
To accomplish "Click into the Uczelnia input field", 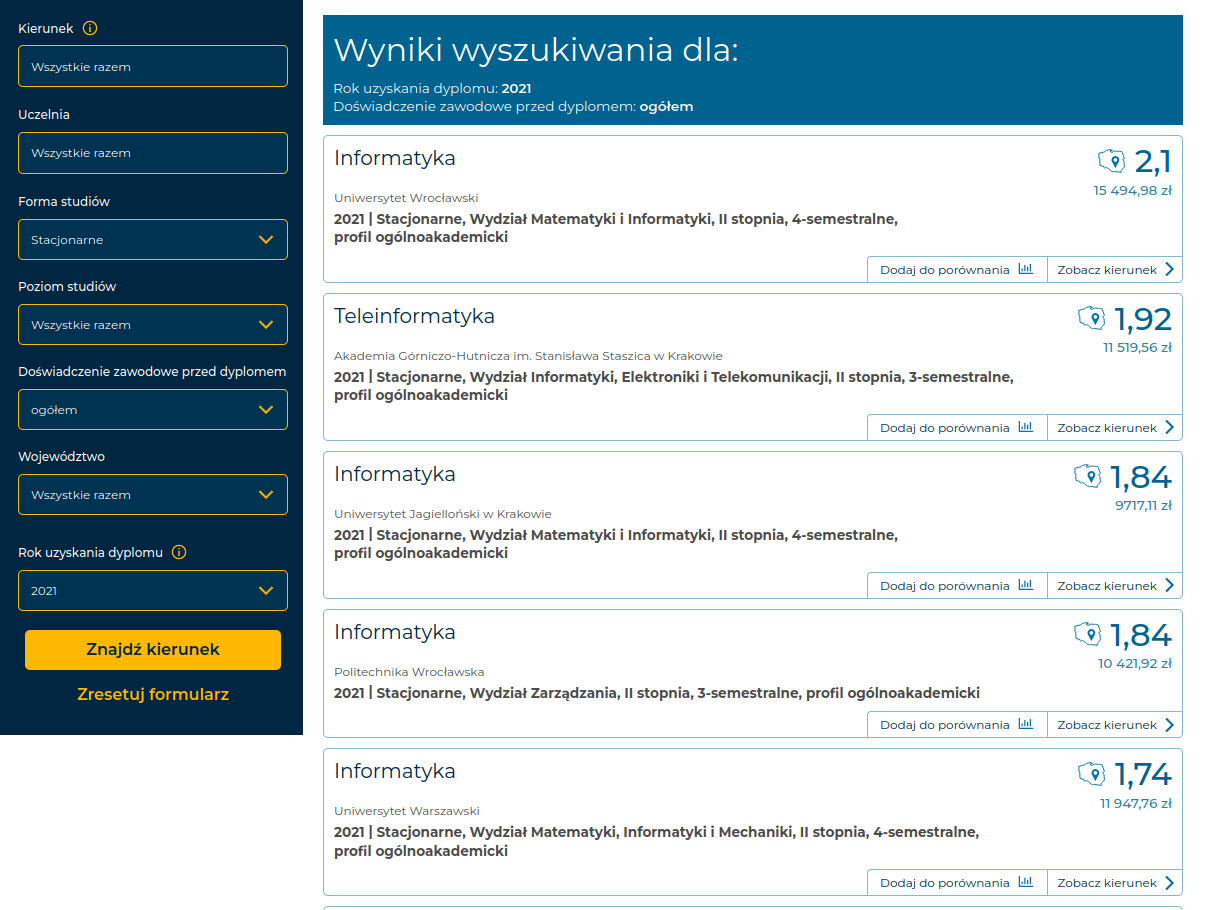I will pyautogui.click(x=153, y=153).
